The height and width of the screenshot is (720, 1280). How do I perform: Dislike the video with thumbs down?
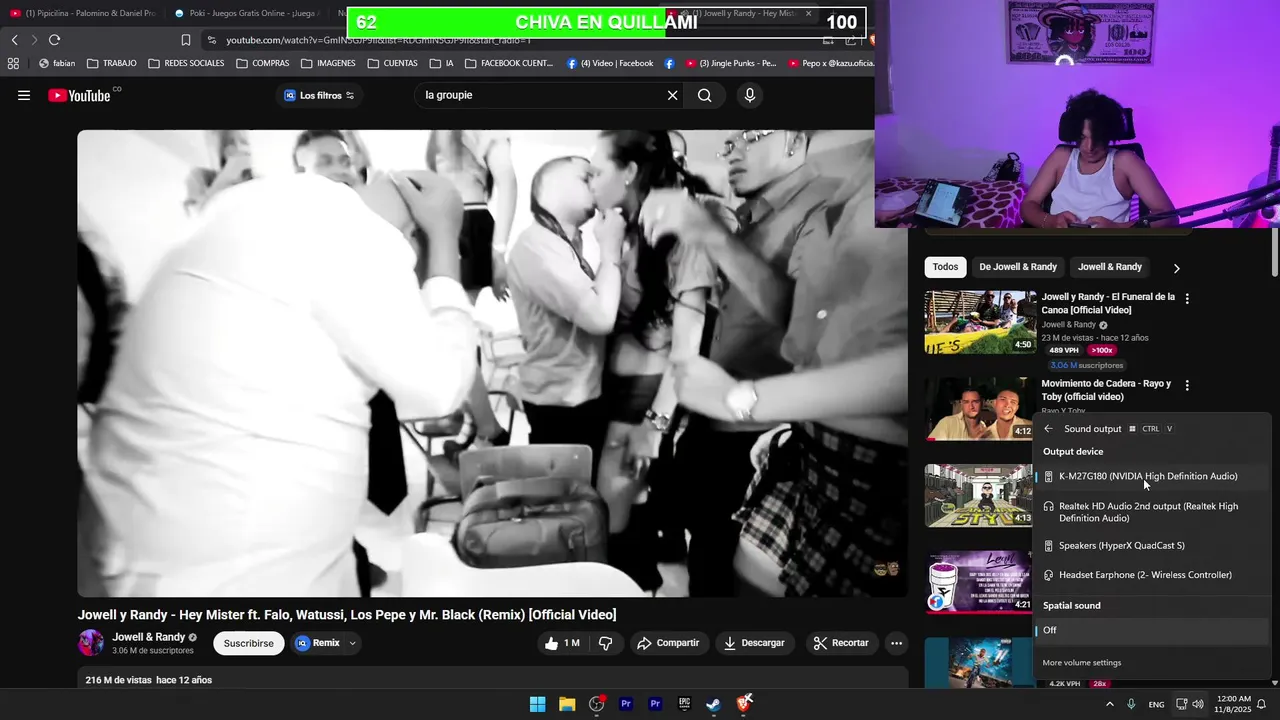click(605, 643)
